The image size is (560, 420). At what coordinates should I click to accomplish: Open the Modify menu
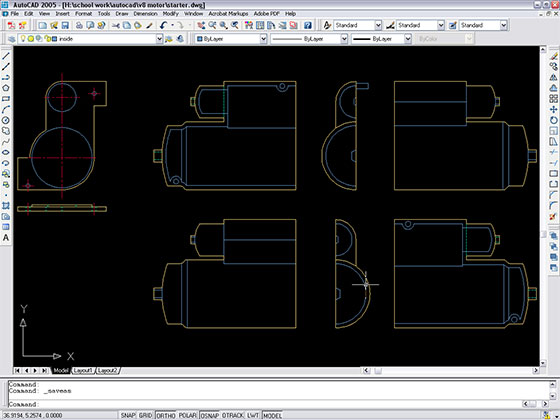coord(170,14)
